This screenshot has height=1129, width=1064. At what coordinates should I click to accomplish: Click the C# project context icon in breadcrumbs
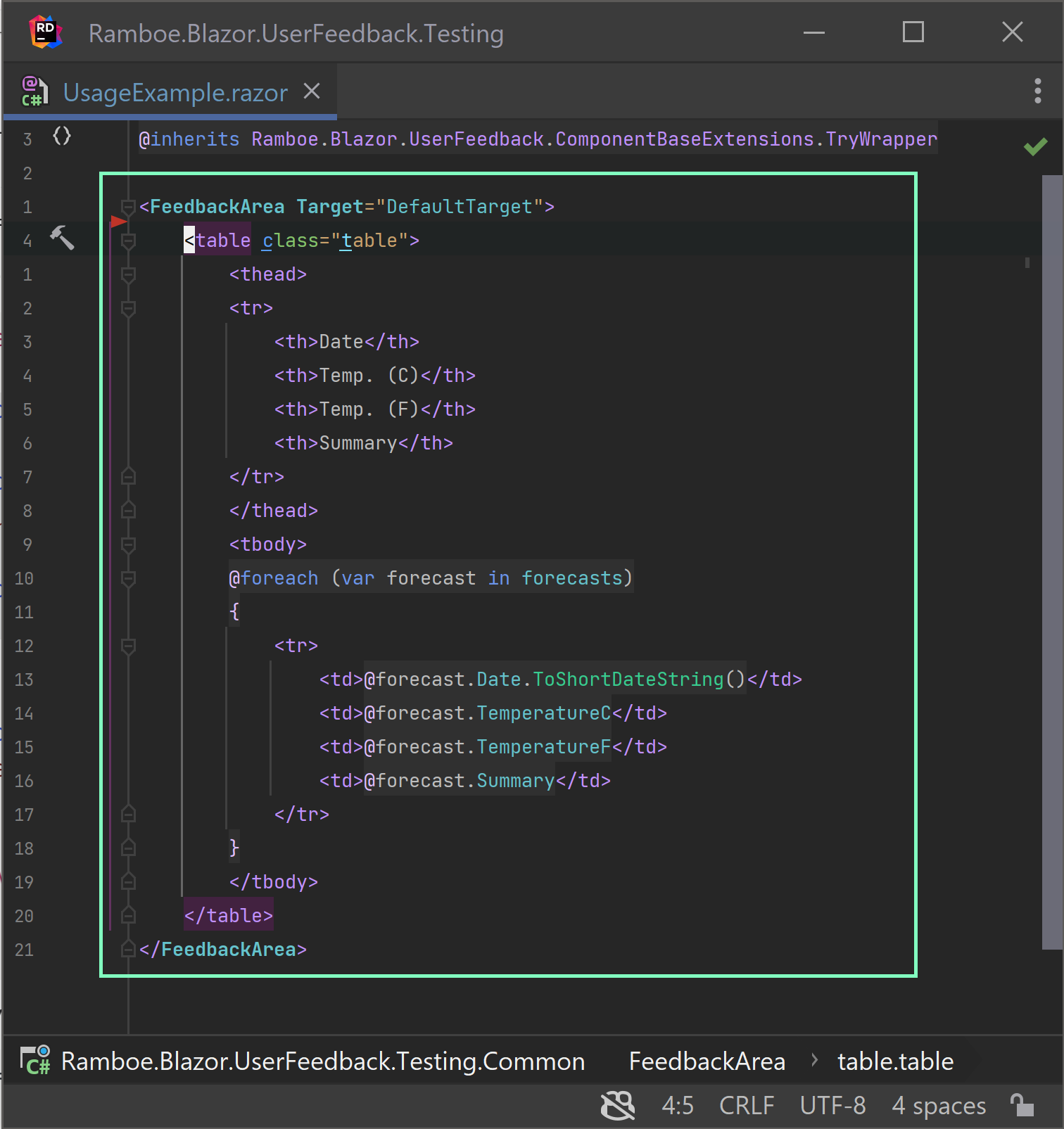[34, 1061]
